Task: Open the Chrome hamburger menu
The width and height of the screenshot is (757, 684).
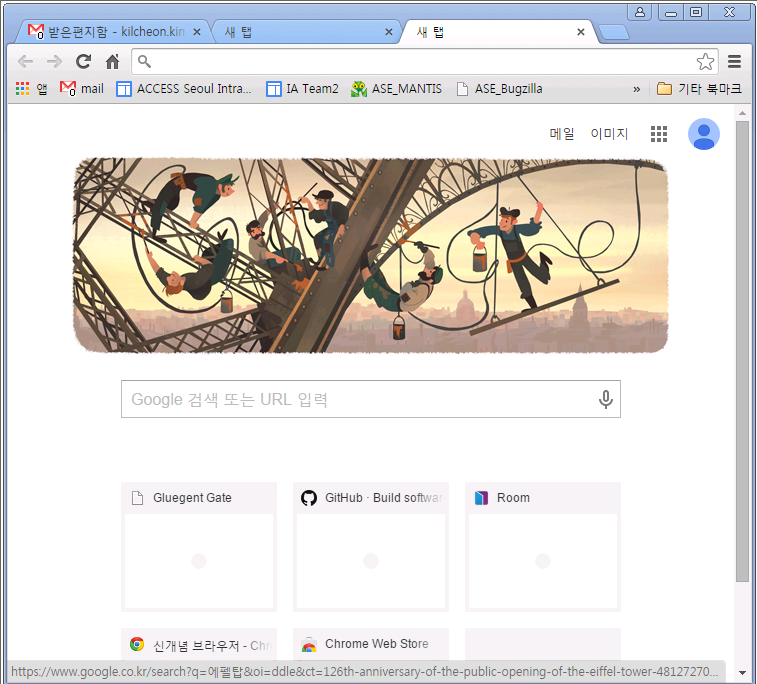Action: (x=734, y=61)
